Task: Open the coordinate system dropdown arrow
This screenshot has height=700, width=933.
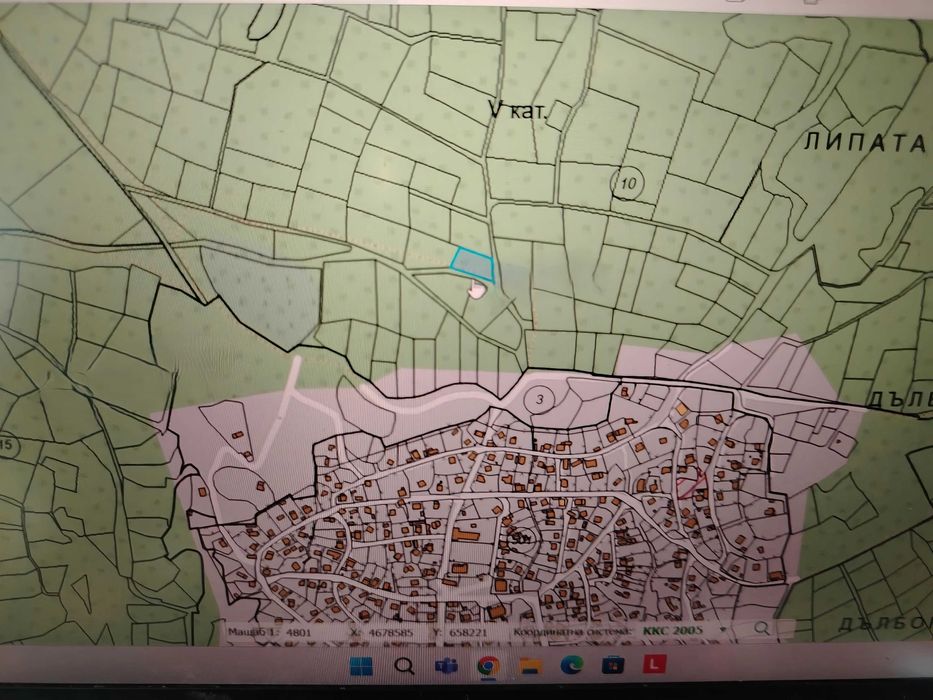Action: point(724,629)
